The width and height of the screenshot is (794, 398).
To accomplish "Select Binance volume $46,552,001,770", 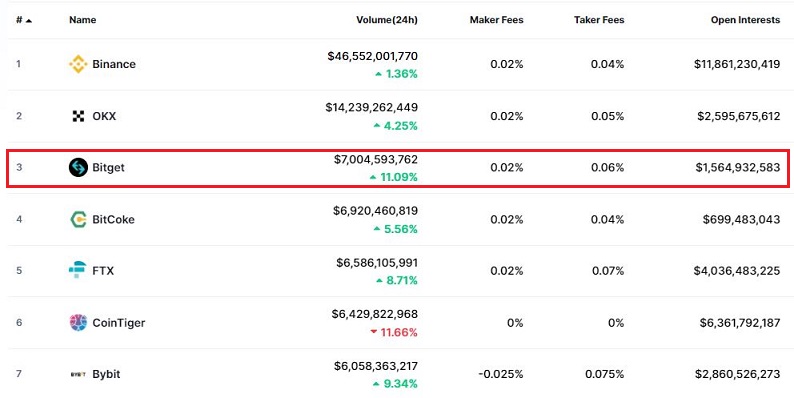I will pos(373,56).
